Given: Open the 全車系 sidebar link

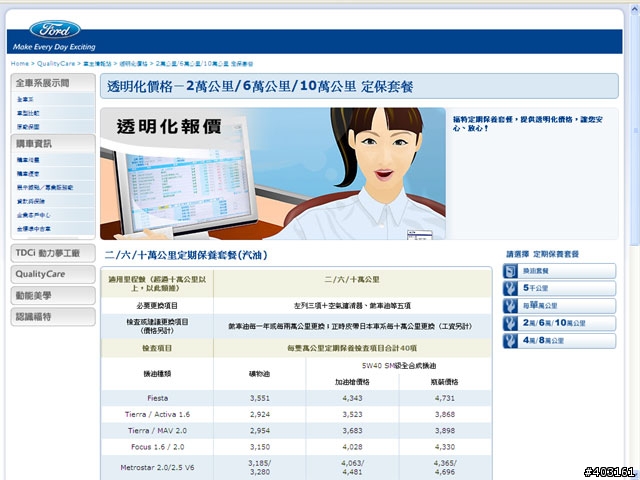Looking at the screenshot, I should (25, 99).
